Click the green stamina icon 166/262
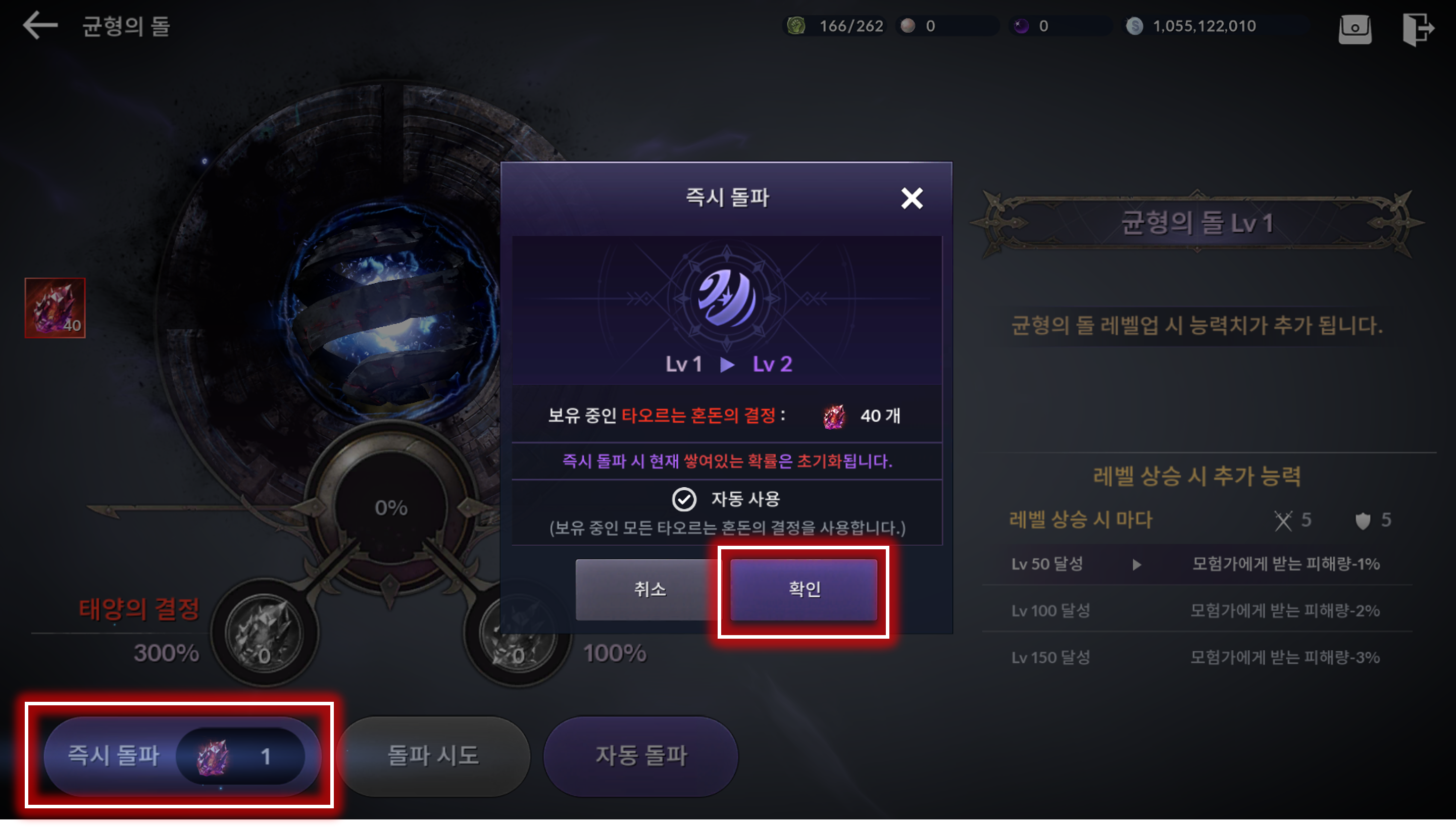Viewport: 1456px width, 827px height. pyautogui.click(x=795, y=26)
